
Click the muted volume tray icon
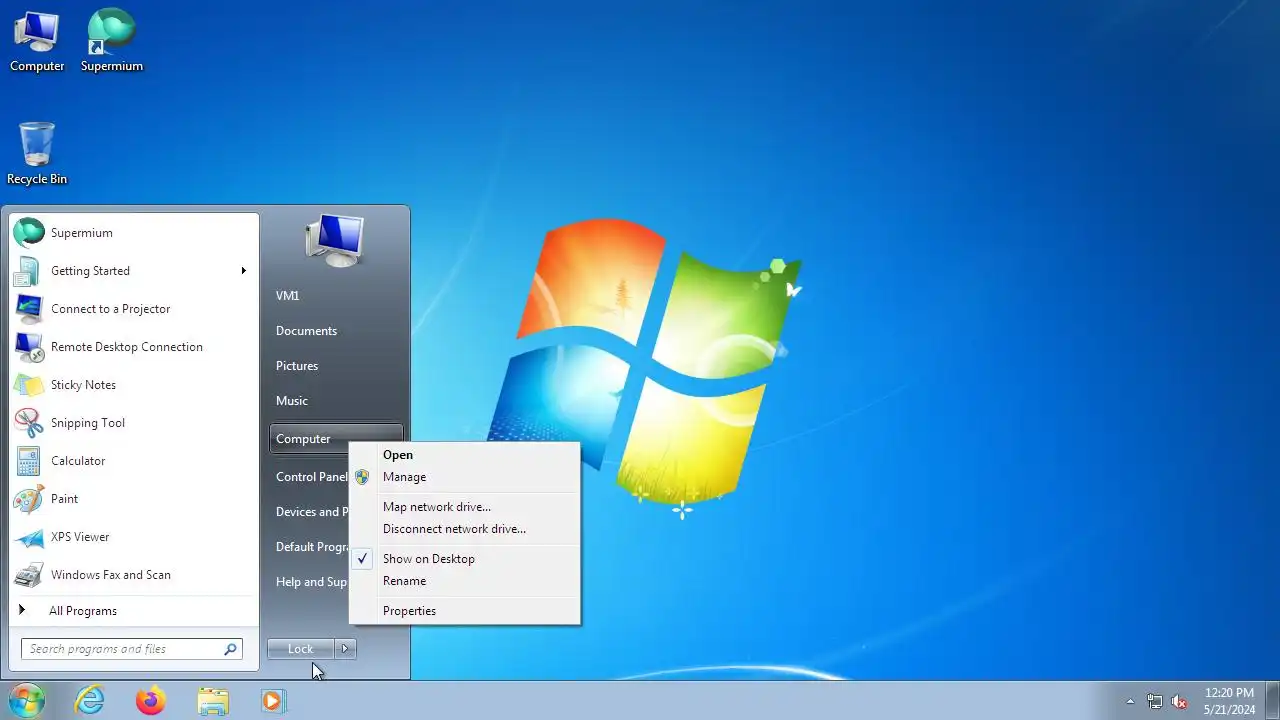pyautogui.click(x=1179, y=702)
